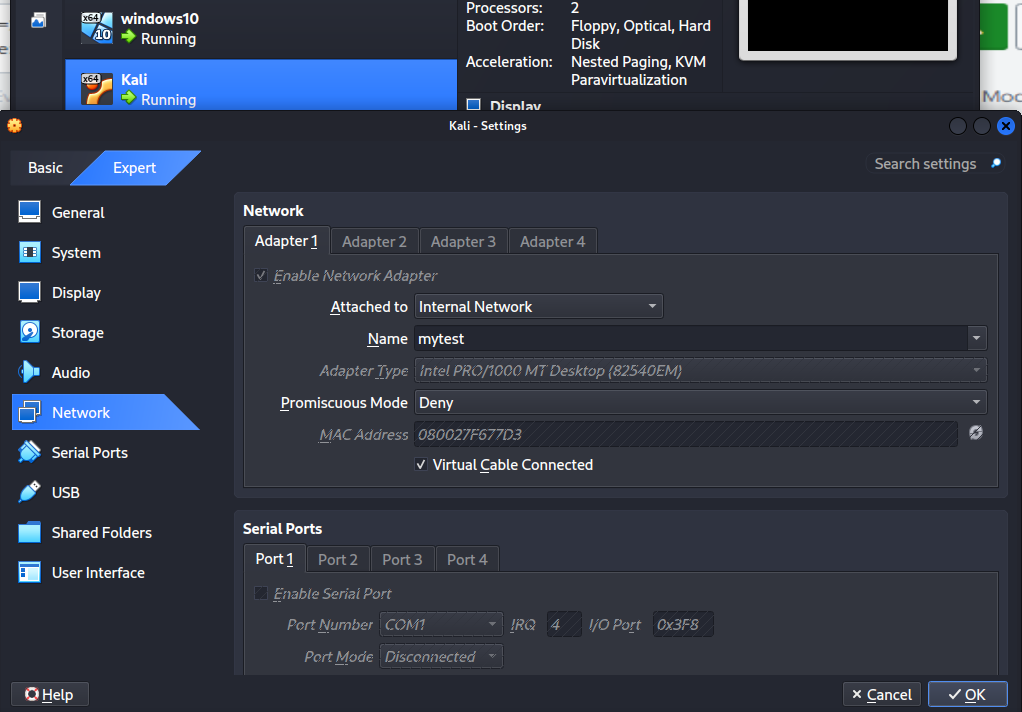Viewport: 1022px width, 712px height.
Task: Click the System chip icon in sidebar
Action: tap(29, 252)
